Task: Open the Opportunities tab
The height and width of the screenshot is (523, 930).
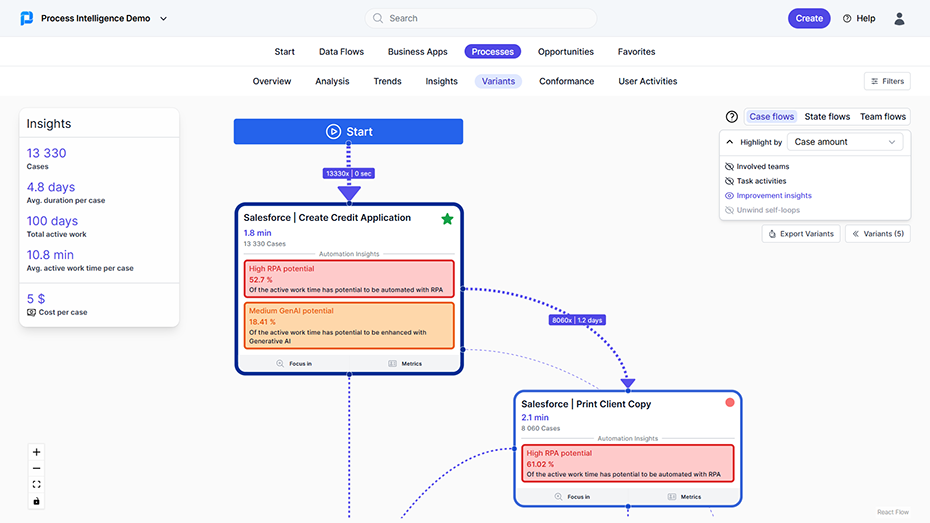Action: pyautogui.click(x=566, y=52)
